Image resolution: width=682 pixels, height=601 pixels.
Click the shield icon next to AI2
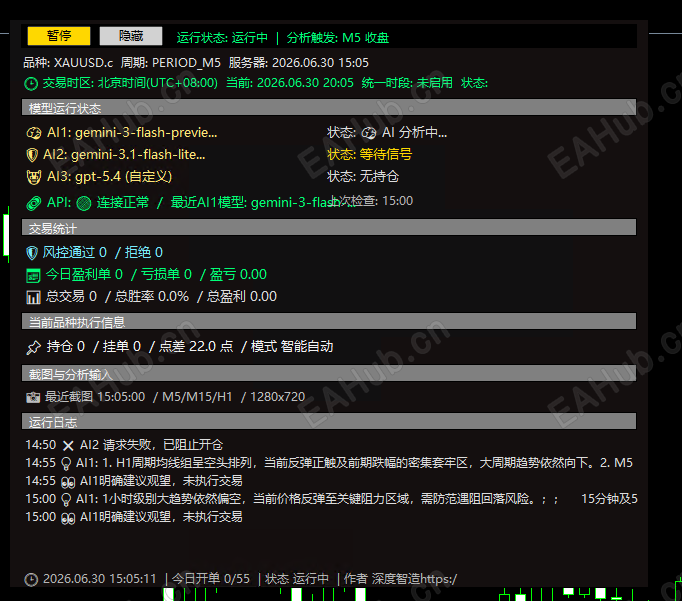click(x=32, y=154)
